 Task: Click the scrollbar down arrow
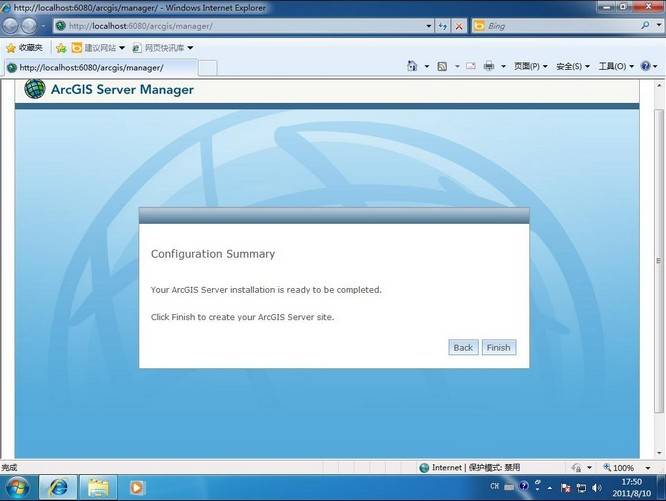[659, 453]
